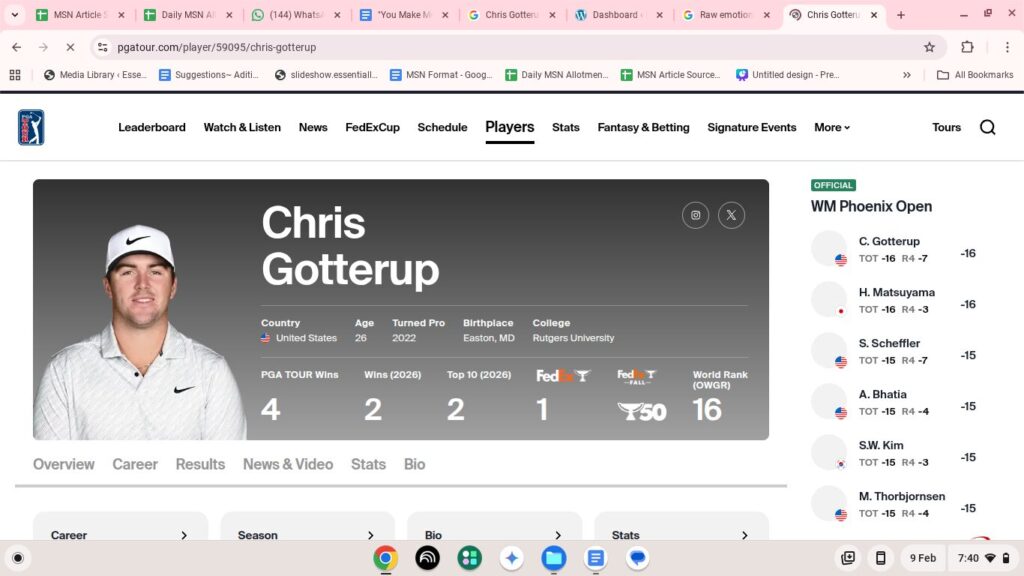Show hidden bookmarks with double-chevron

pyautogui.click(x=906, y=75)
